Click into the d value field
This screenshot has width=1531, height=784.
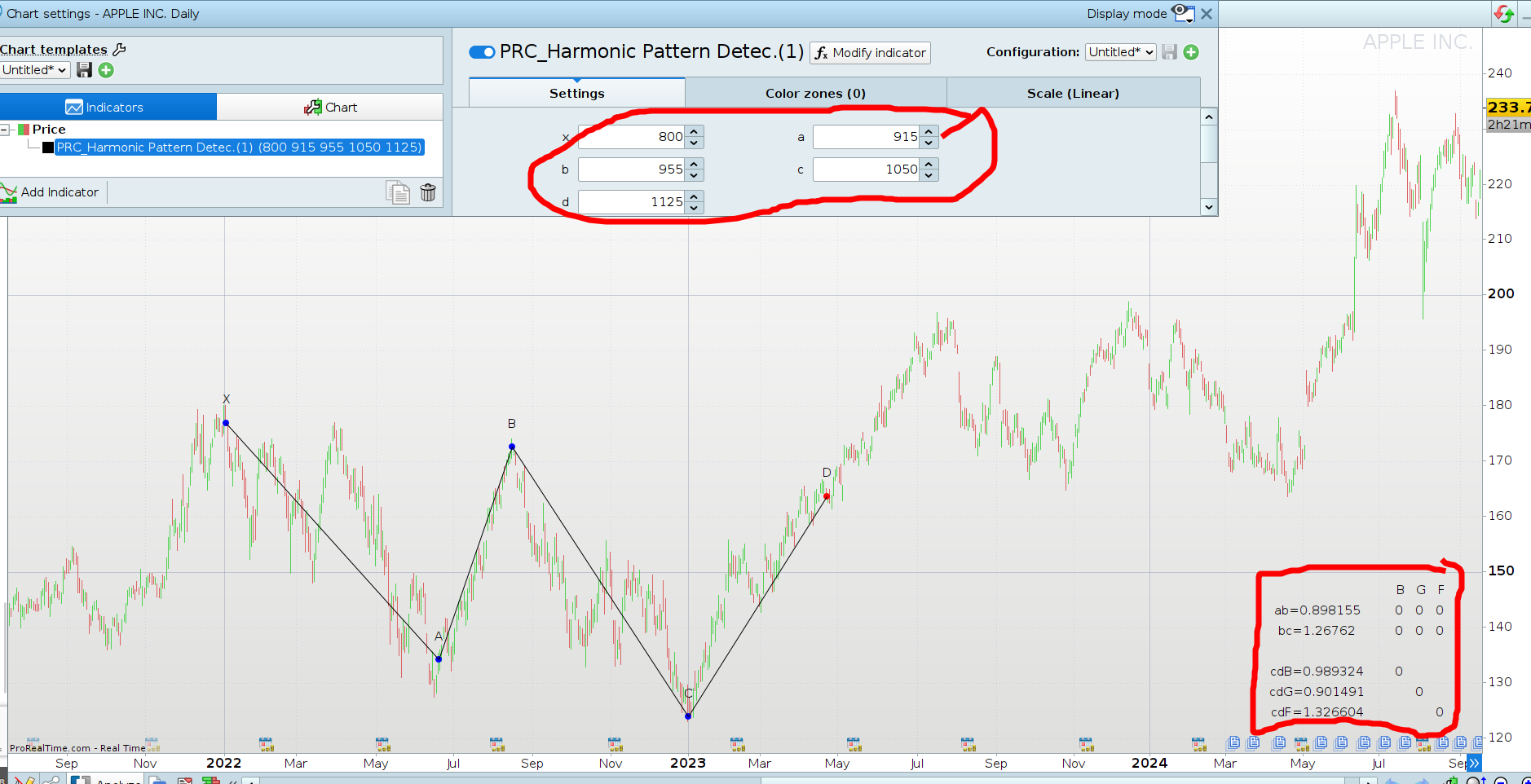tap(632, 202)
